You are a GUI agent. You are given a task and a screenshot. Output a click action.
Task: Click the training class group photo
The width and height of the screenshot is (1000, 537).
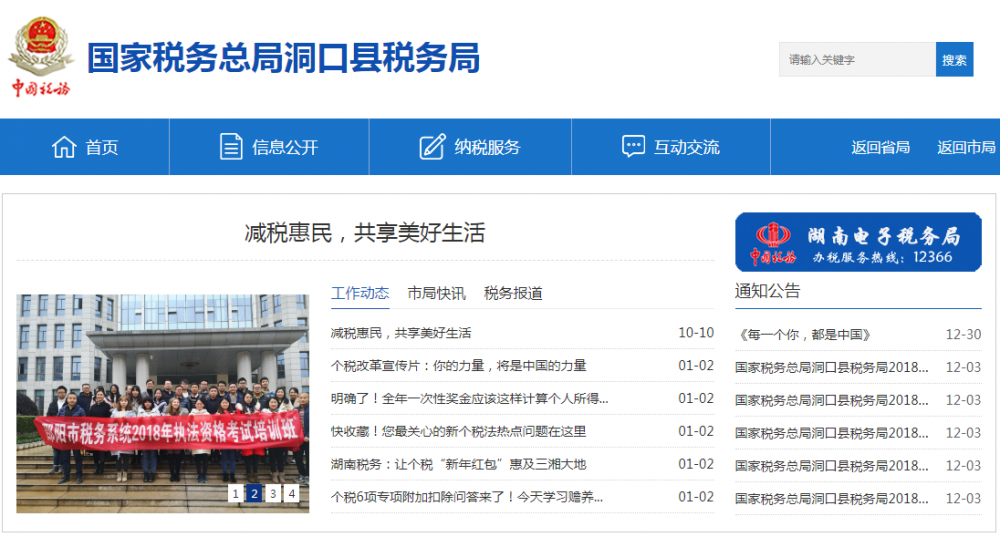pyautogui.click(x=162, y=400)
